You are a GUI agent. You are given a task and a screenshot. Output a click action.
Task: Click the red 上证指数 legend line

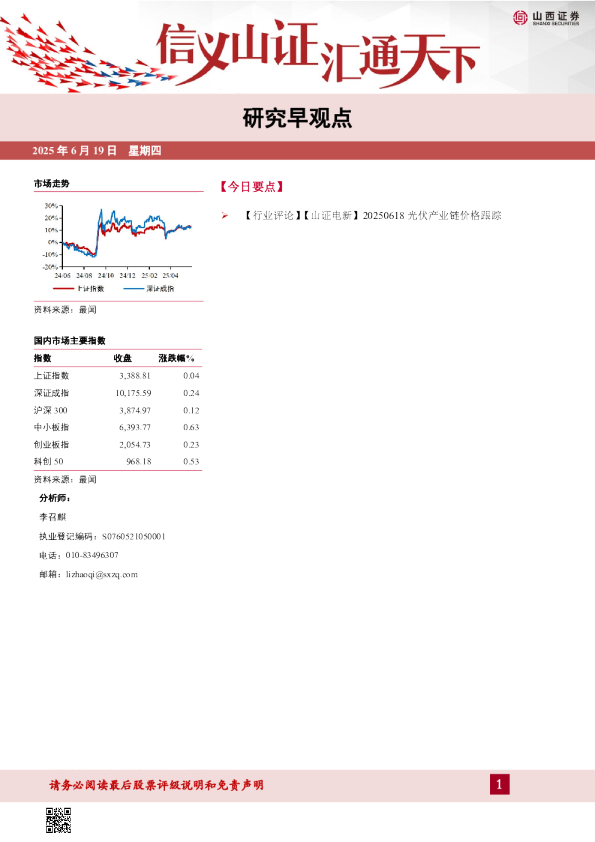tap(63, 289)
